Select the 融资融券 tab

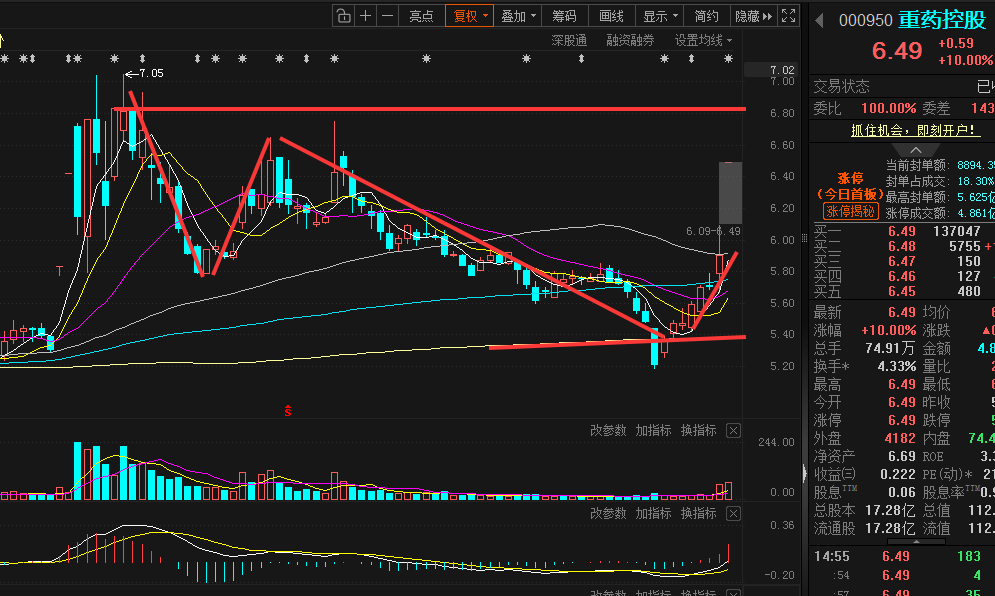coord(630,41)
